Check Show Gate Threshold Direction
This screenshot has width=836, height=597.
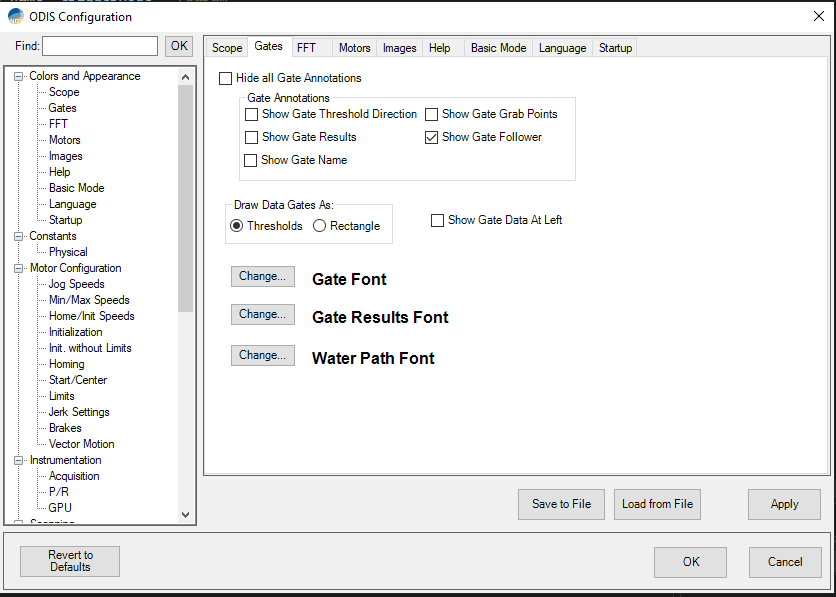(251, 114)
